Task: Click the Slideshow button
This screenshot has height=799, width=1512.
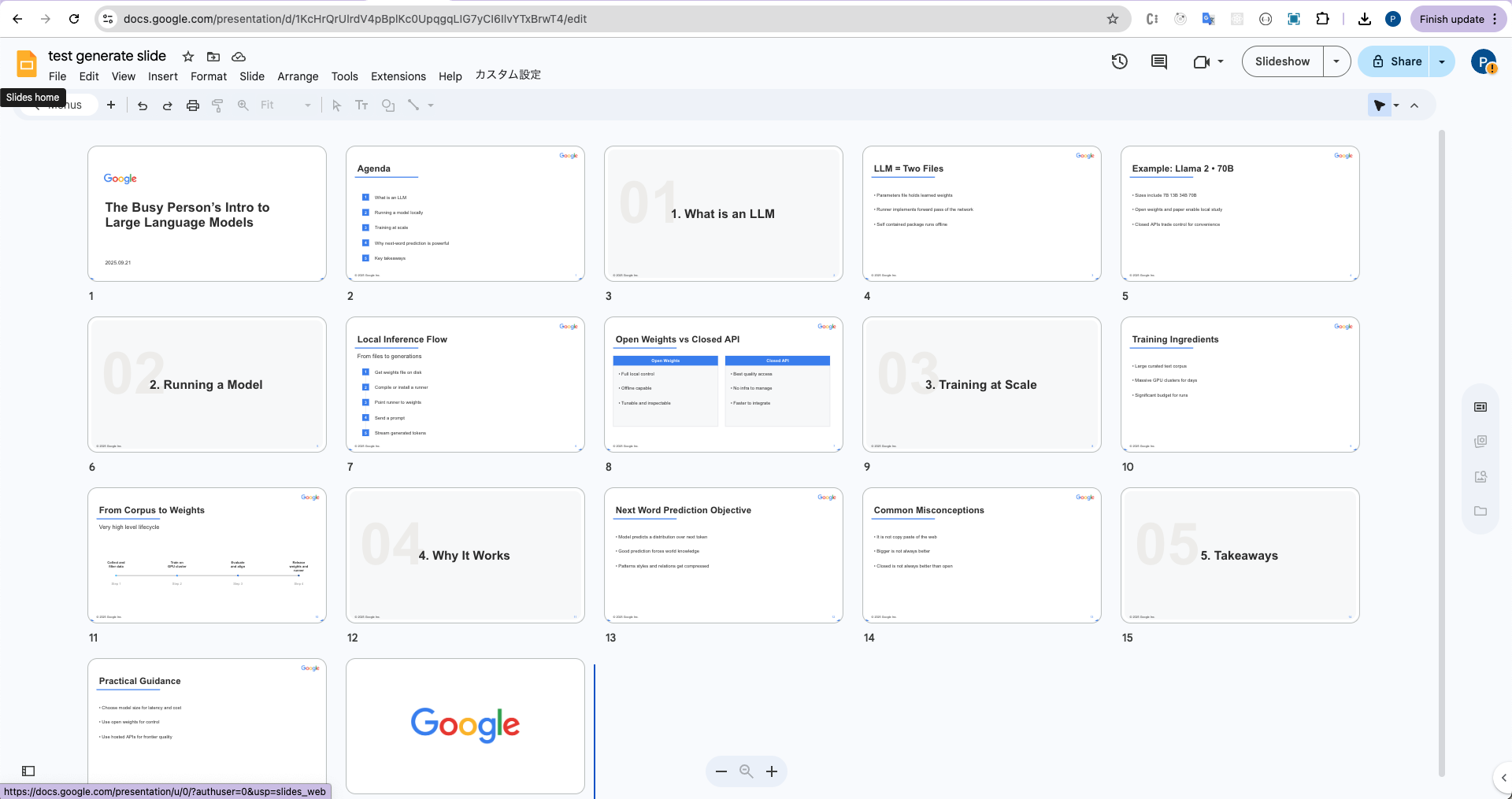Action: coord(1282,61)
